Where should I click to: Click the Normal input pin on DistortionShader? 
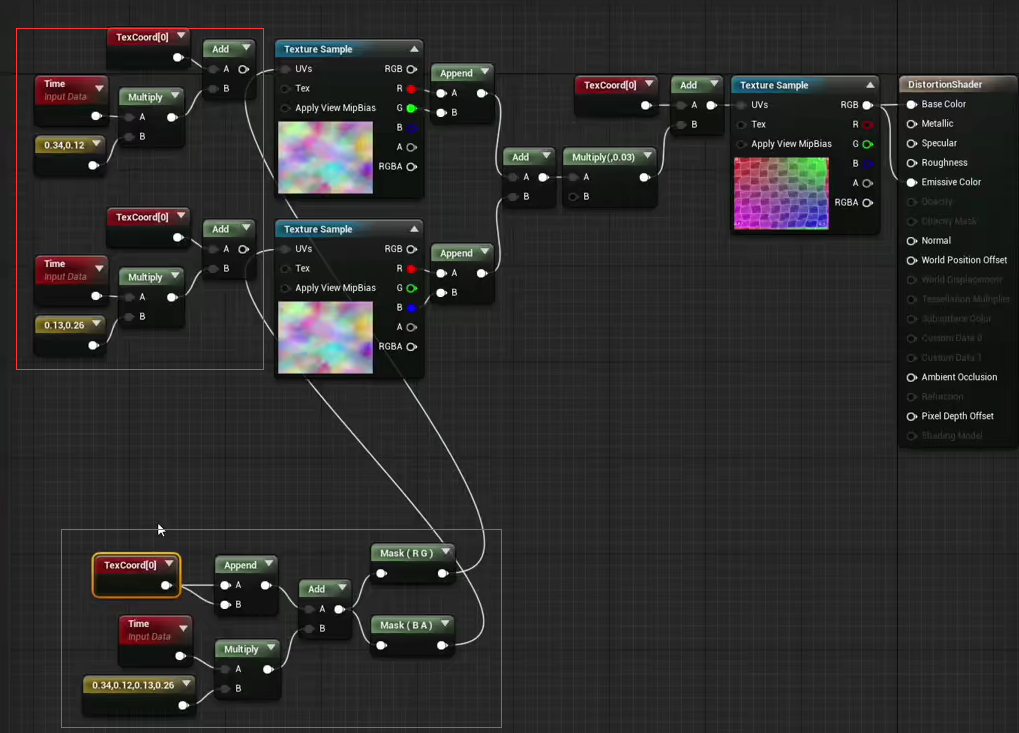912,241
